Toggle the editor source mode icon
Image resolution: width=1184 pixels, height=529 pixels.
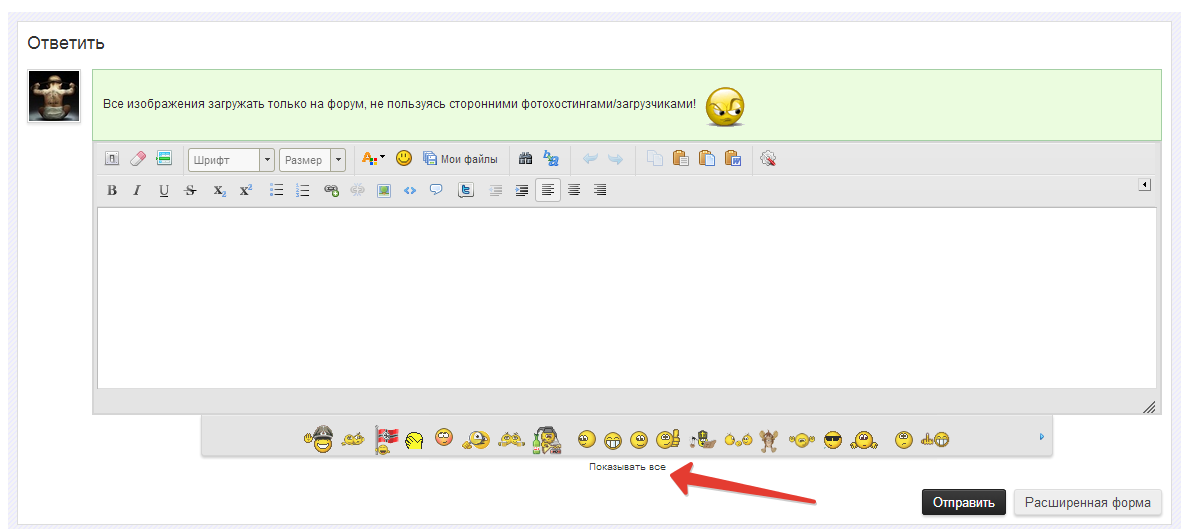pyautogui.click(x=111, y=158)
